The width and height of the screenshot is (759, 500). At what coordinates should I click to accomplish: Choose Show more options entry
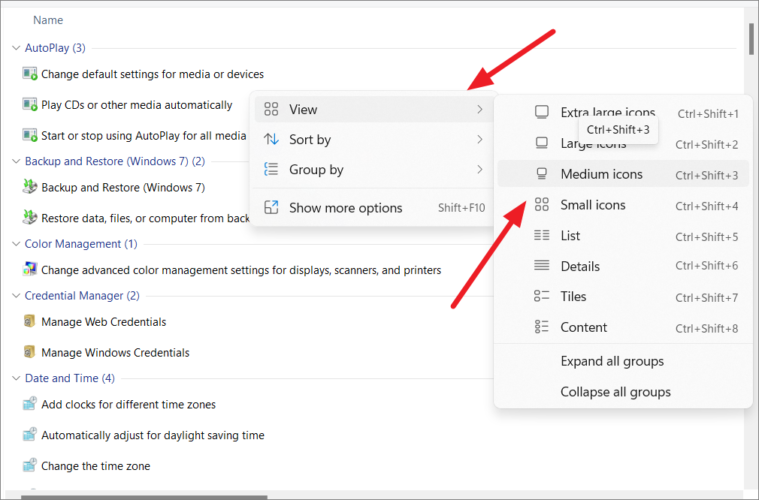click(x=374, y=208)
